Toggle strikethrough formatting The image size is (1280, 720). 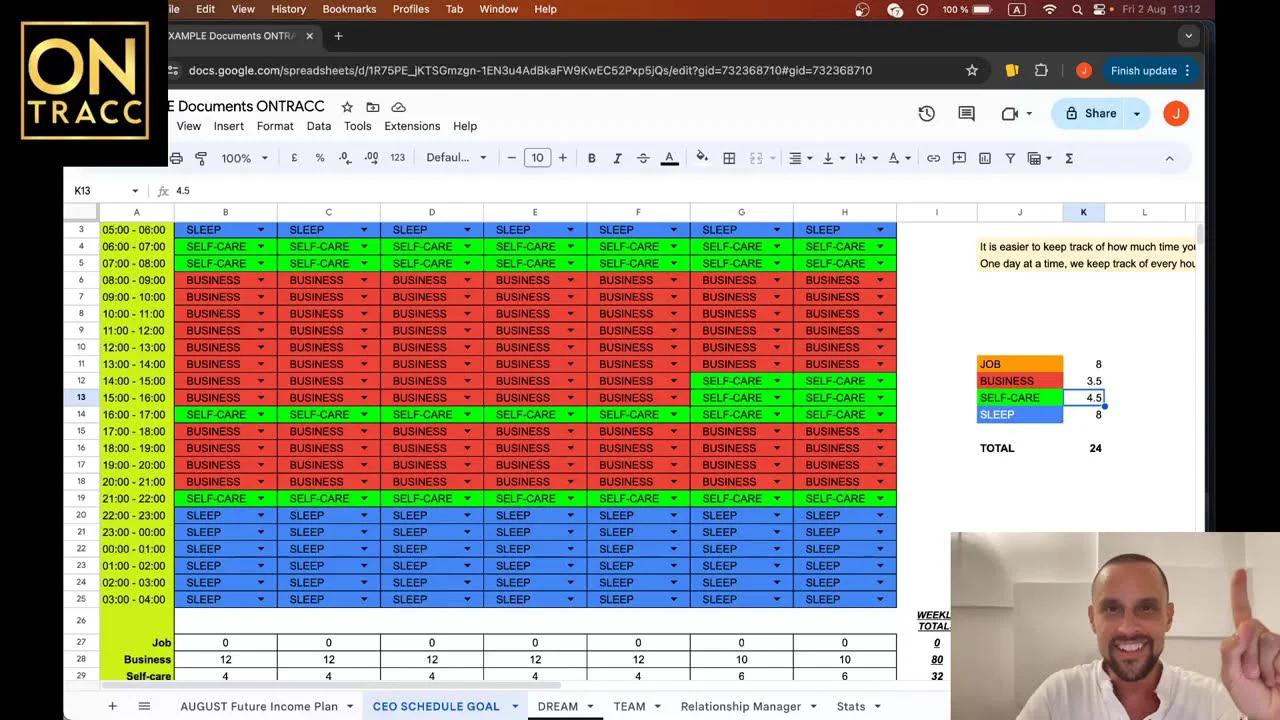(644, 157)
